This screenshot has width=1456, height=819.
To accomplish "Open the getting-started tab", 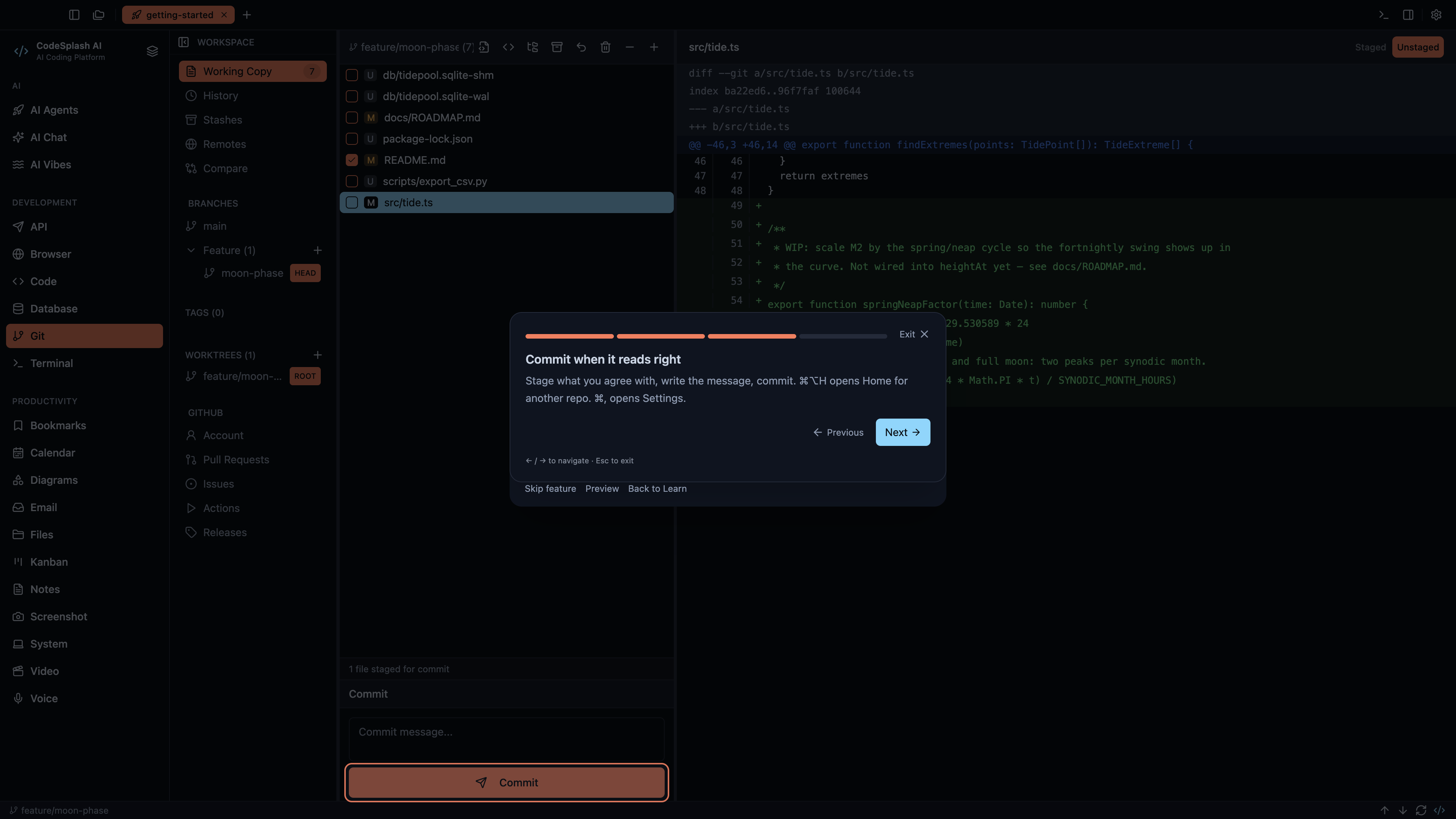I will point(179,15).
